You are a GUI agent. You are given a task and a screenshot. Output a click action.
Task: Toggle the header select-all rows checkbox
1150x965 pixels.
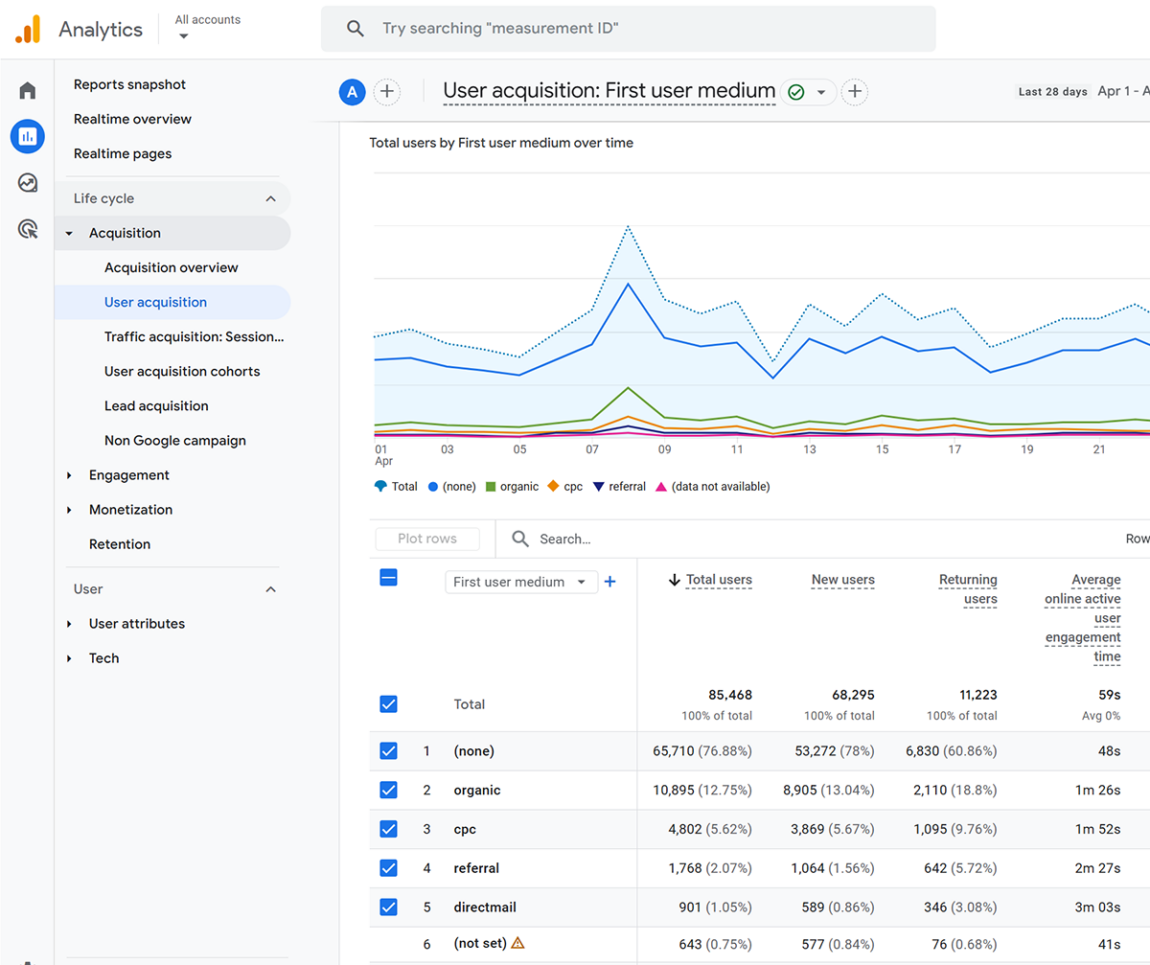[x=389, y=578]
